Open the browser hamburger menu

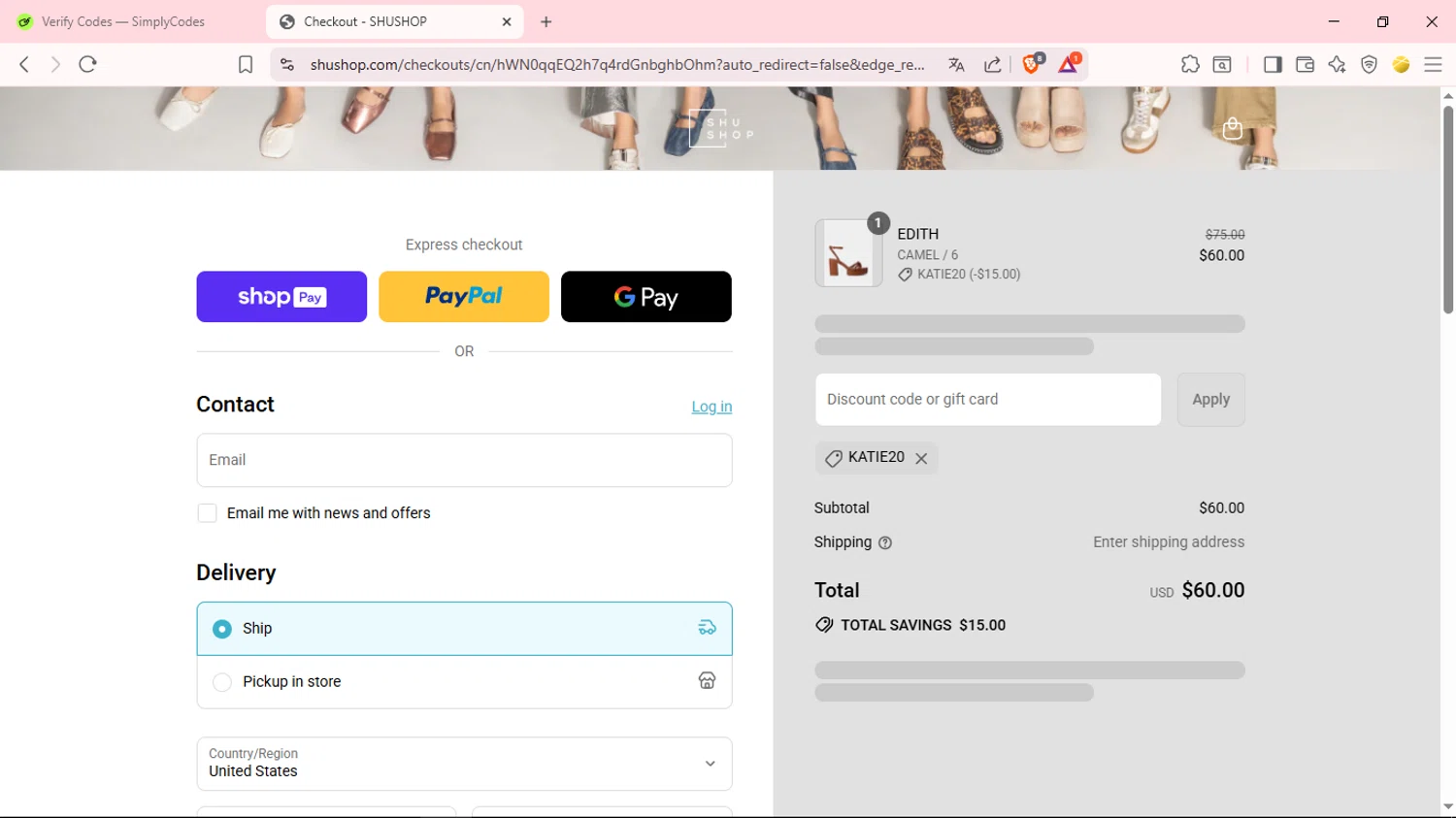pos(1433,64)
